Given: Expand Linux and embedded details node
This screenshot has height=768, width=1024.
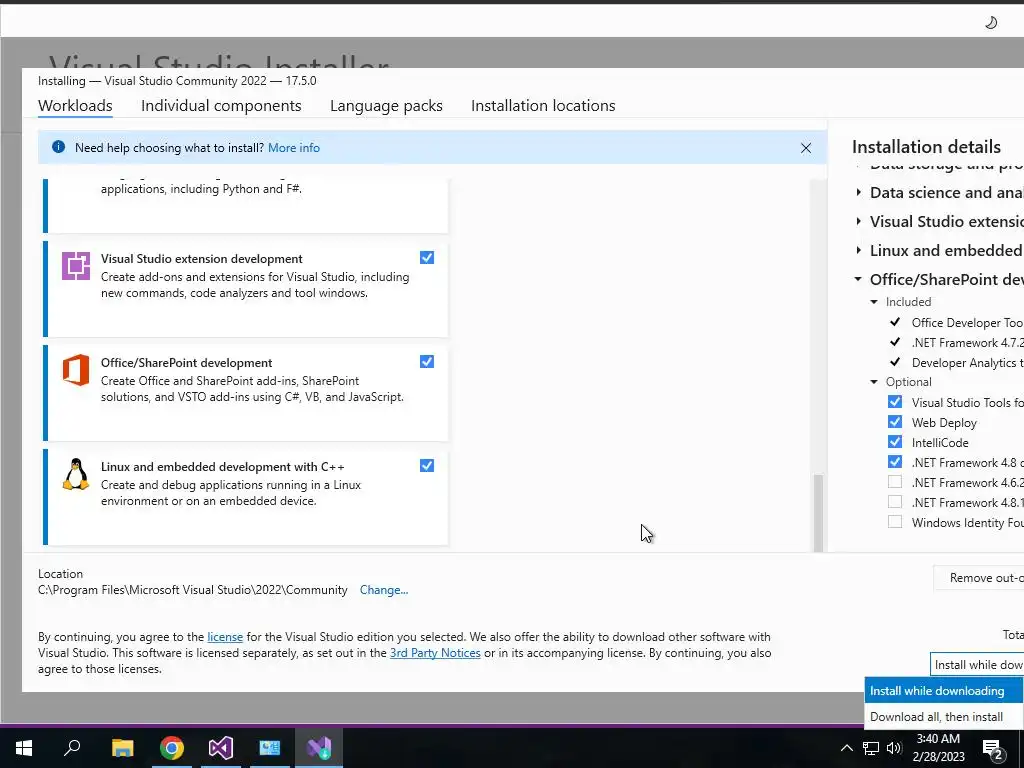Looking at the screenshot, I should [858, 250].
